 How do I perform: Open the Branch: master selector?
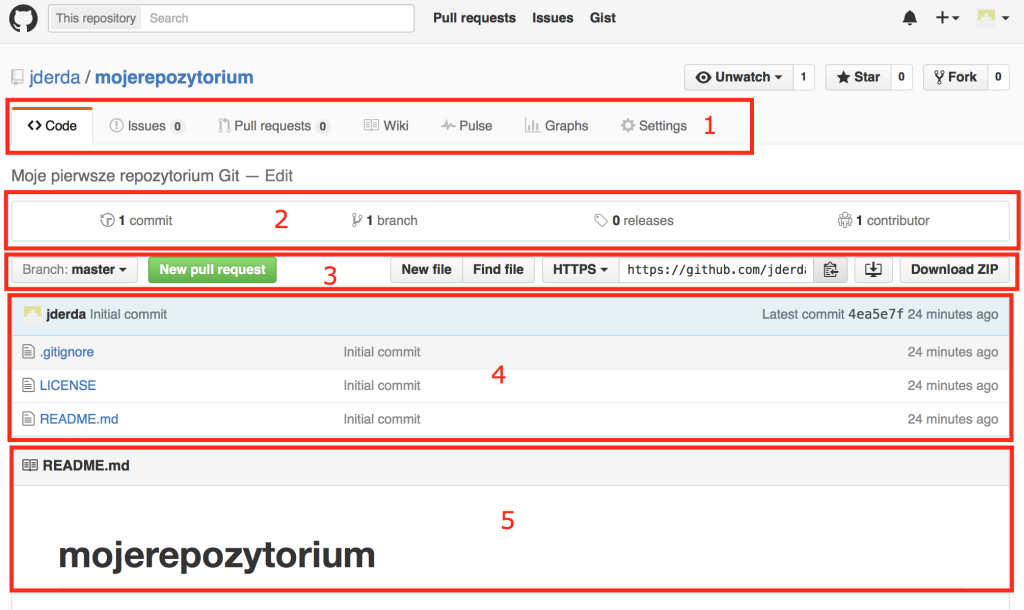point(74,269)
